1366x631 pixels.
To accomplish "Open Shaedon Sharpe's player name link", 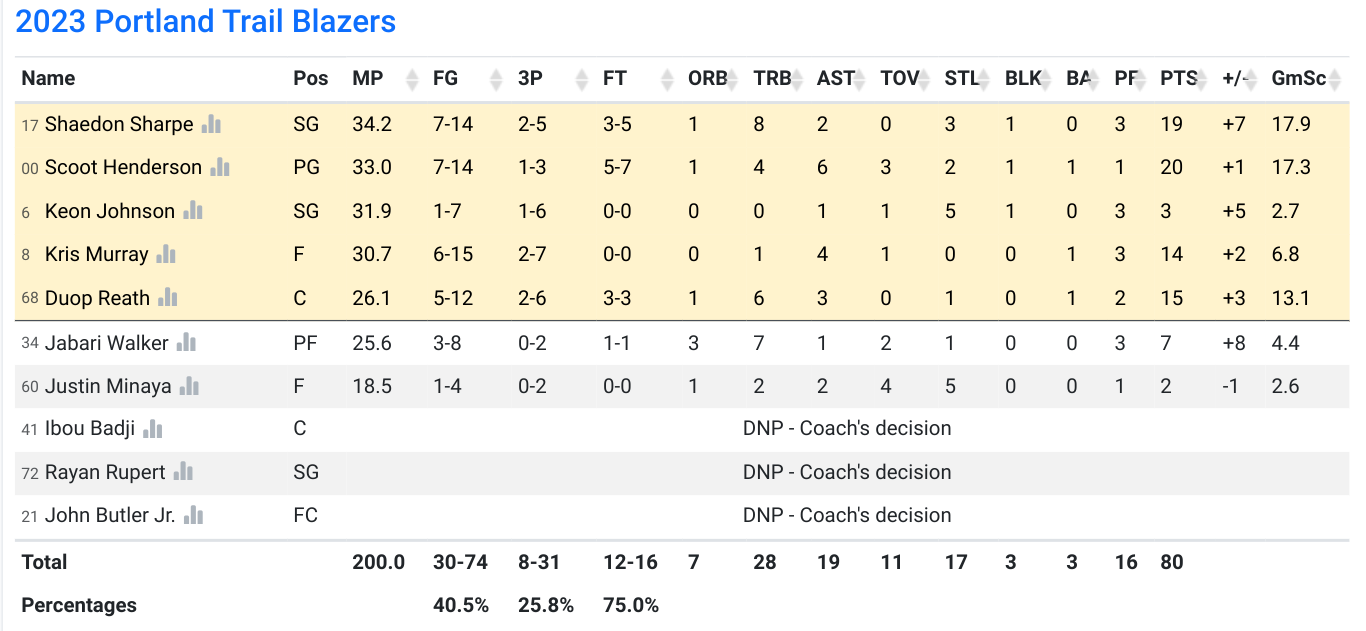I will pos(119,124).
